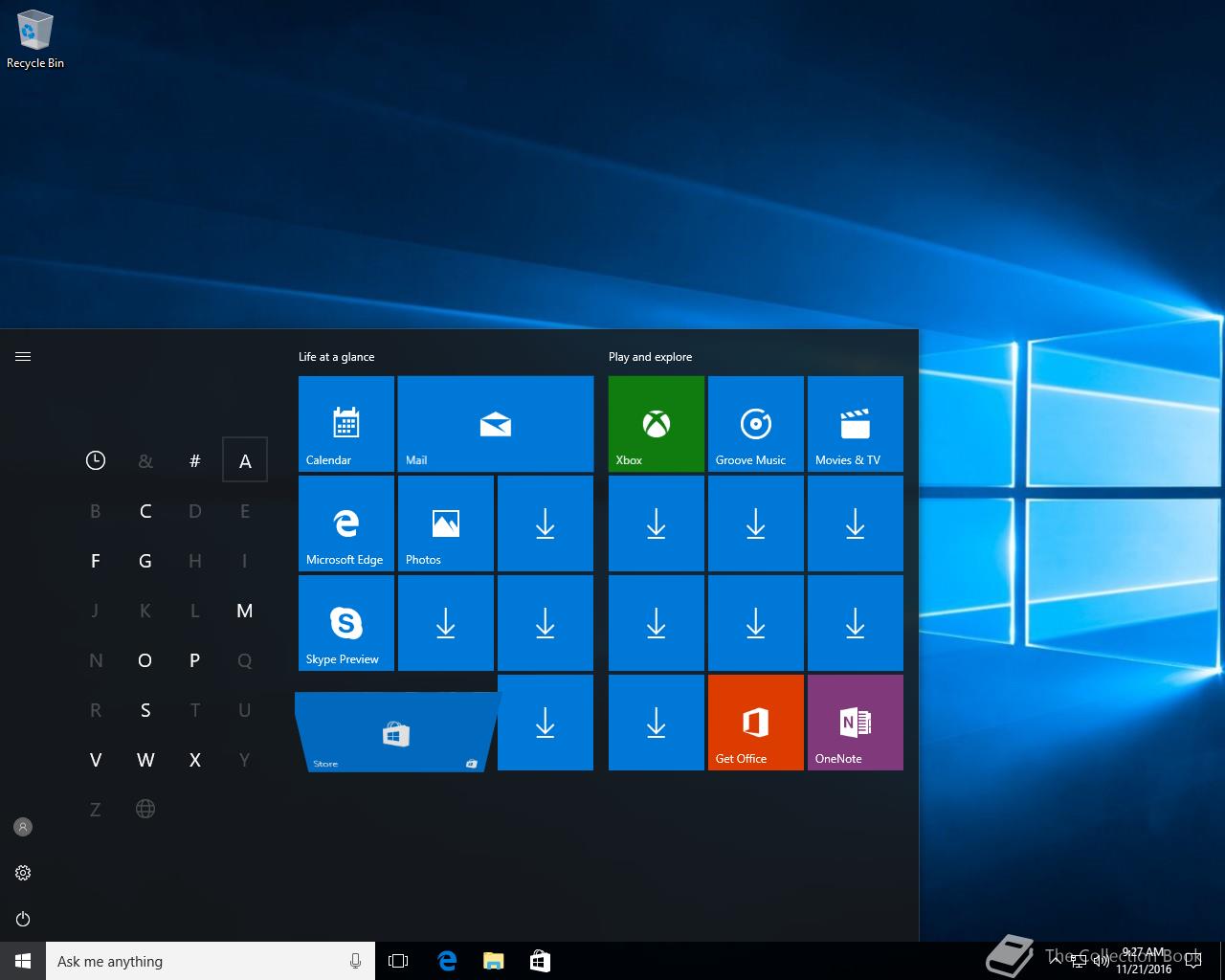1225x980 pixels.
Task: Jump to letter M apps
Action: click(x=245, y=611)
